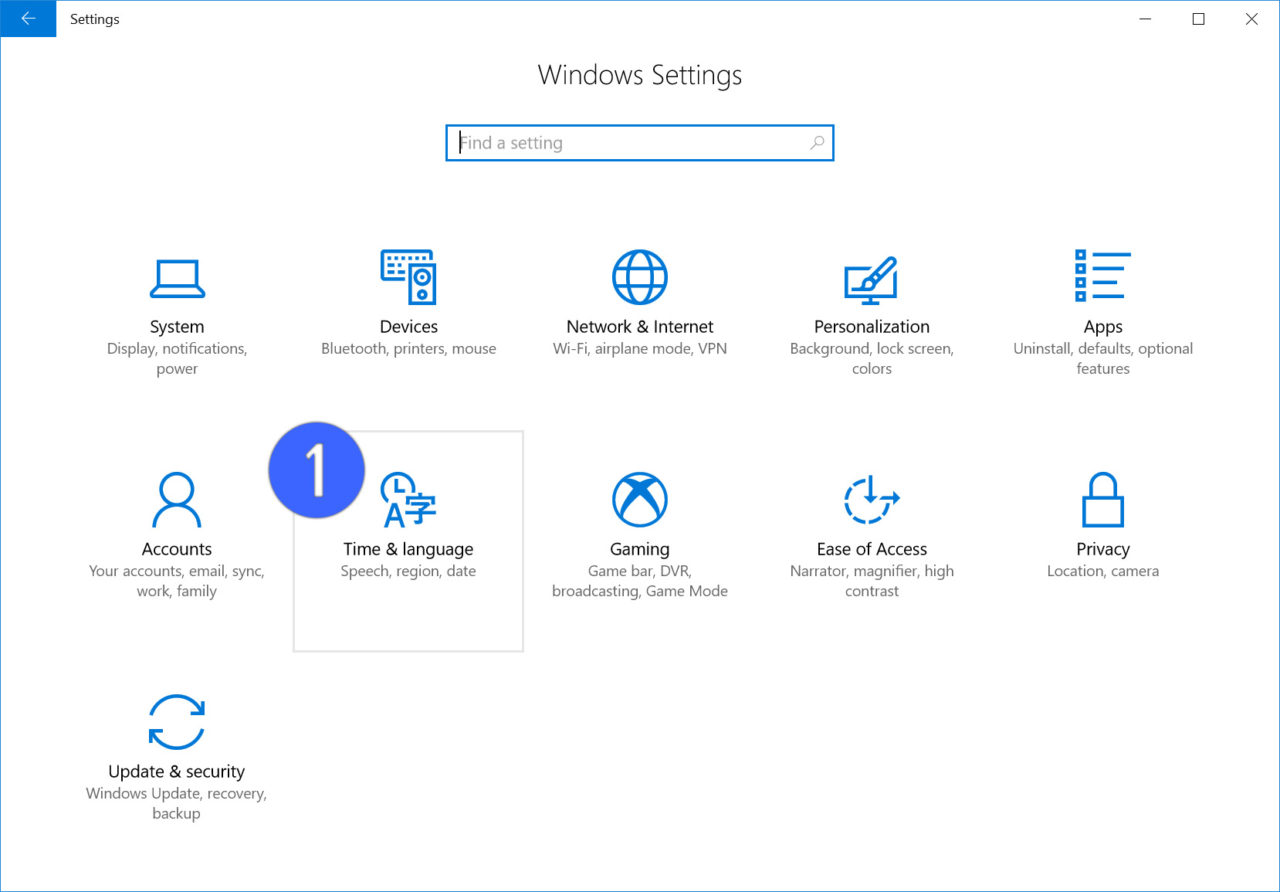Click the Devices label
The height and width of the screenshot is (892, 1280).
409,327
